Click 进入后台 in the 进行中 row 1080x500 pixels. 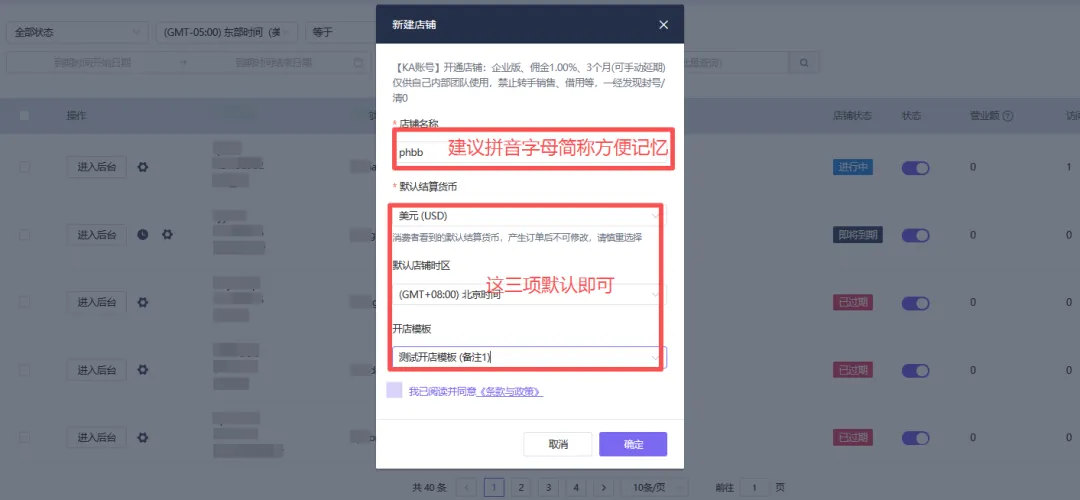coord(96,167)
